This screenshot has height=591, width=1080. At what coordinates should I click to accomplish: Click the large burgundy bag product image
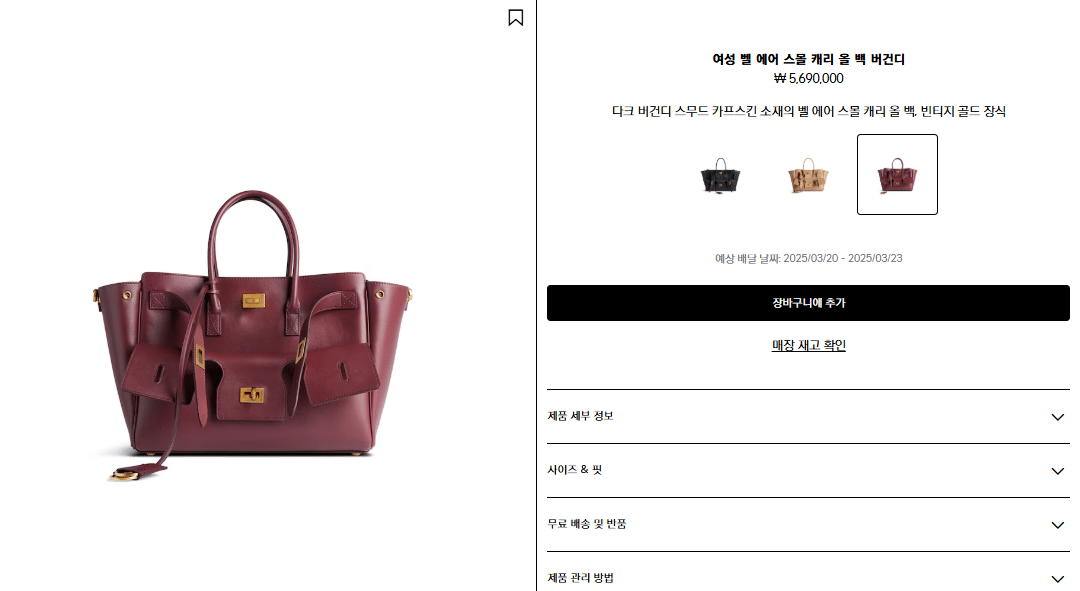pos(253,335)
